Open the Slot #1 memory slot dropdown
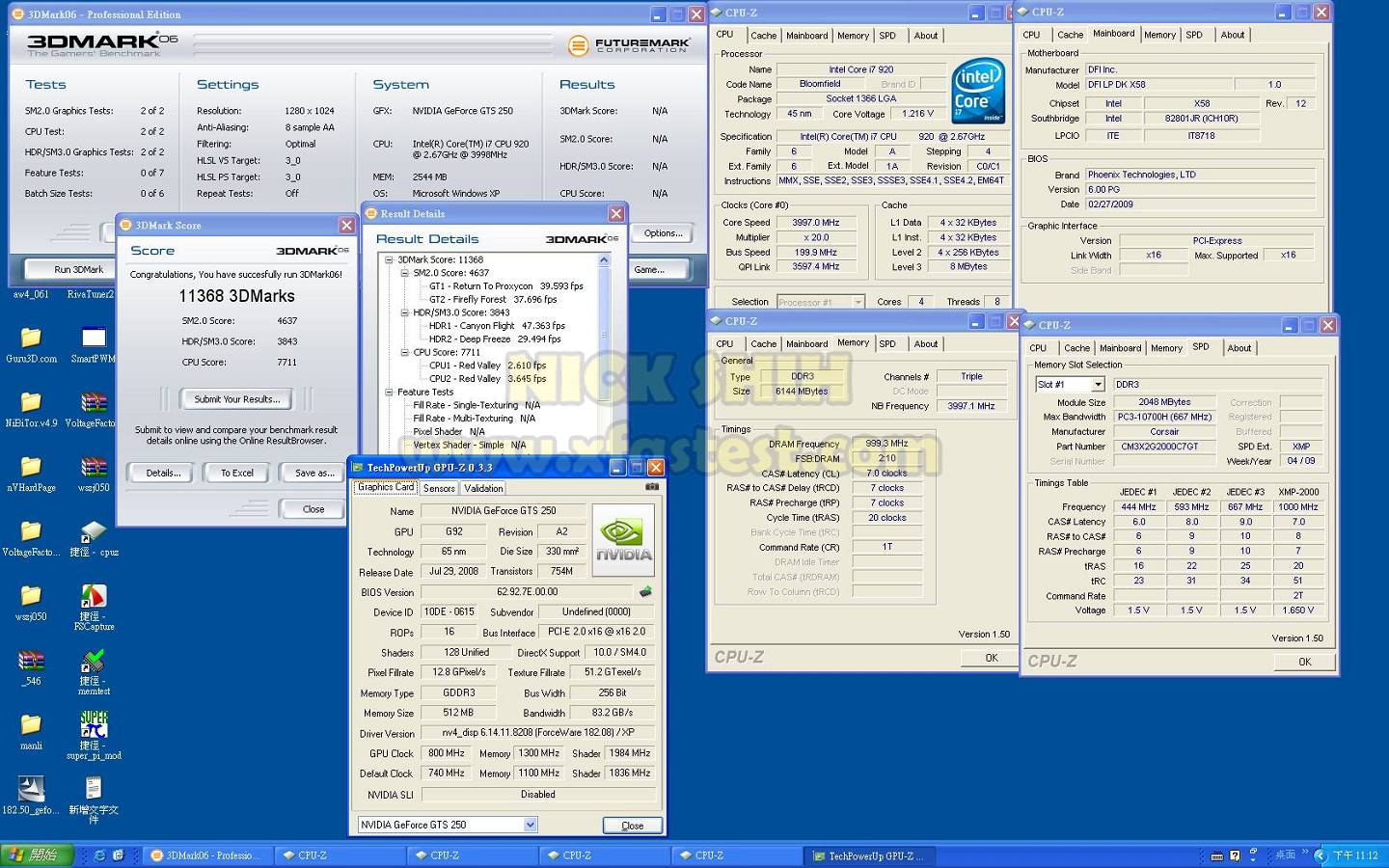 1098,384
